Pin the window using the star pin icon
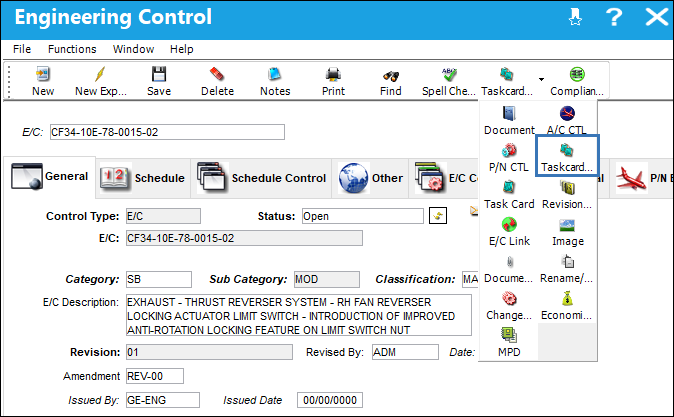The width and height of the screenshot is (674, 417). [575, 17]
